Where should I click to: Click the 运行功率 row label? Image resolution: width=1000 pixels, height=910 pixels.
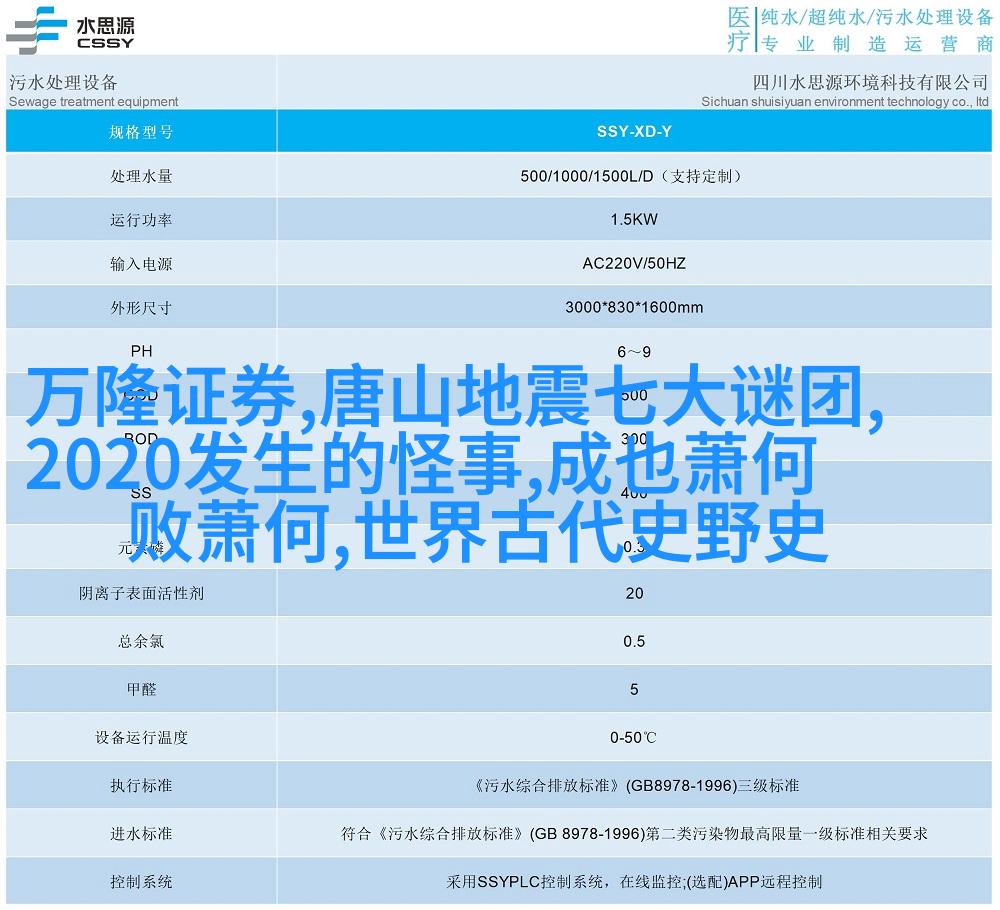(141, 220)
